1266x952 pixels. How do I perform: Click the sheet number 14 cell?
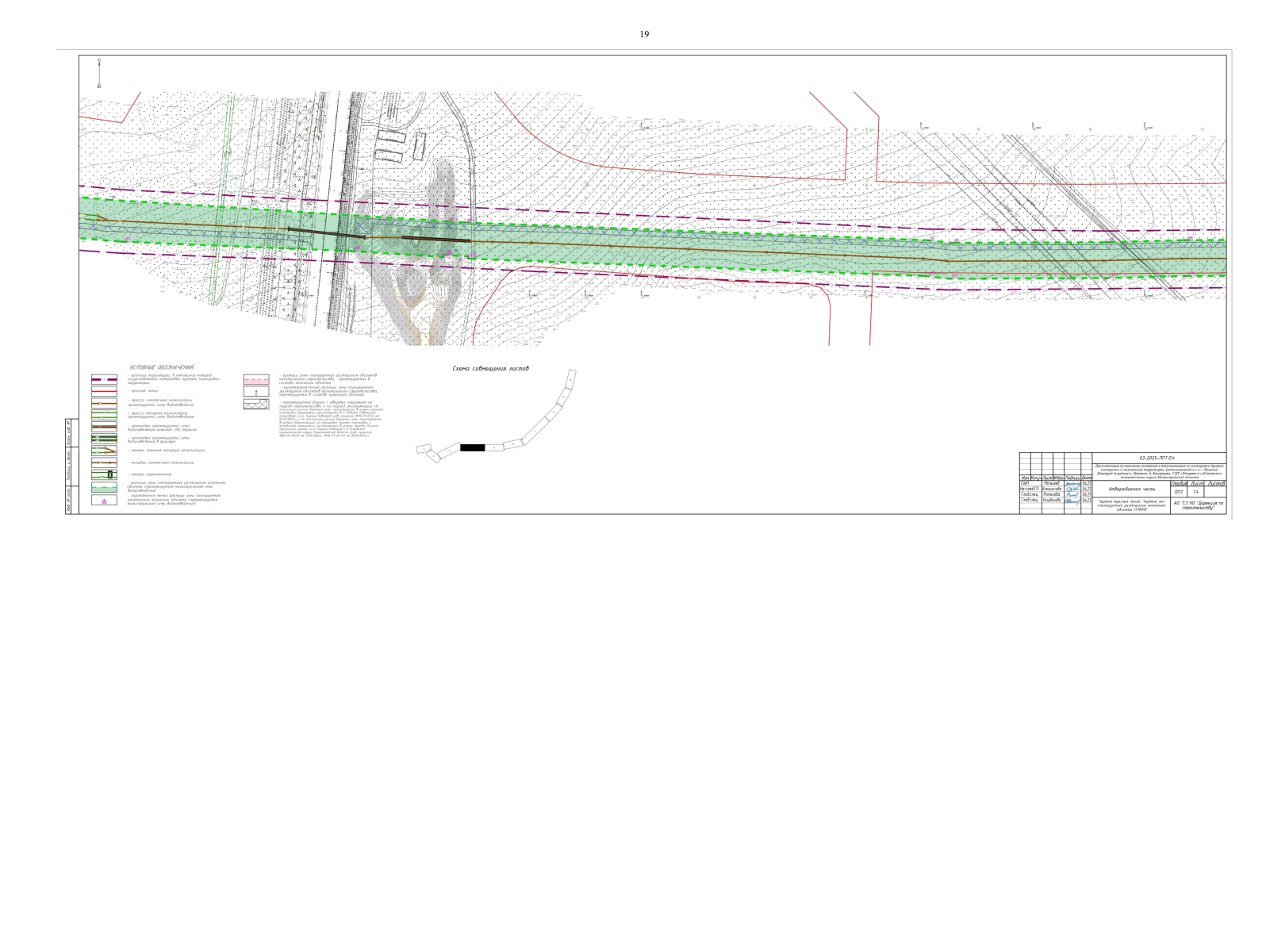coord(1195,493)
